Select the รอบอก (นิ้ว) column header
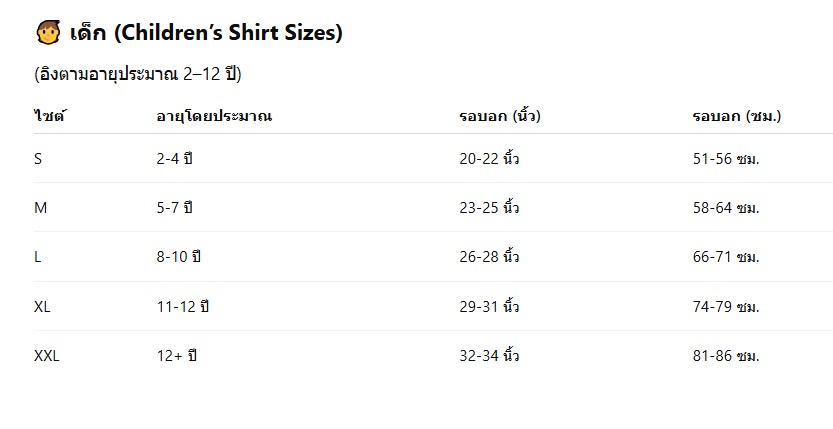 point(500,116)
